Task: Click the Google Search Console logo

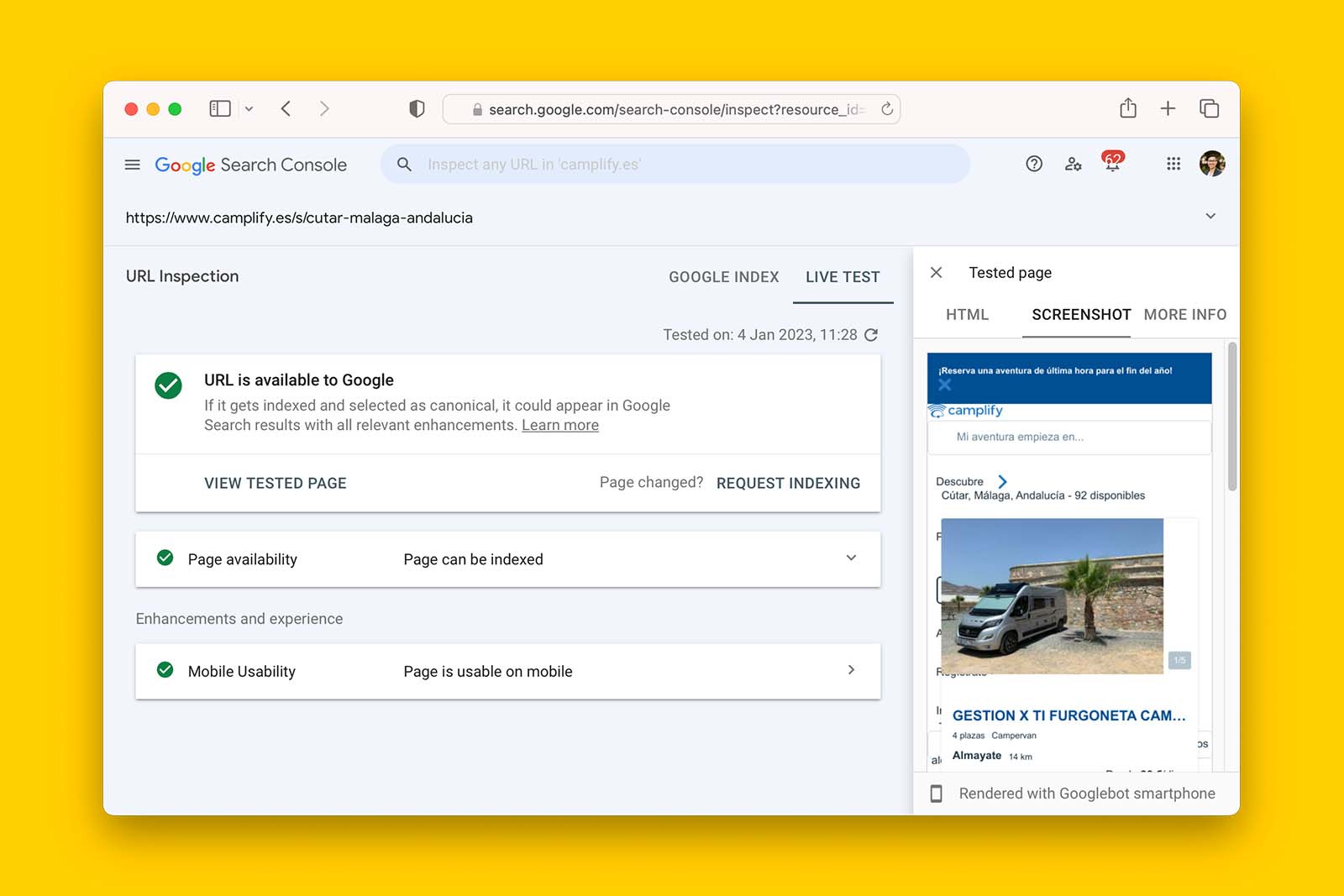Action: [250, 165]
